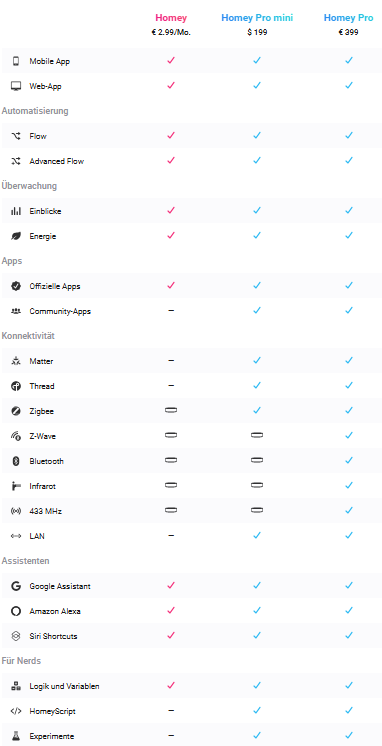Click the Zigbee icon
Screen dimensions: 382x746
pyautogui.click(x=16, y=411)
